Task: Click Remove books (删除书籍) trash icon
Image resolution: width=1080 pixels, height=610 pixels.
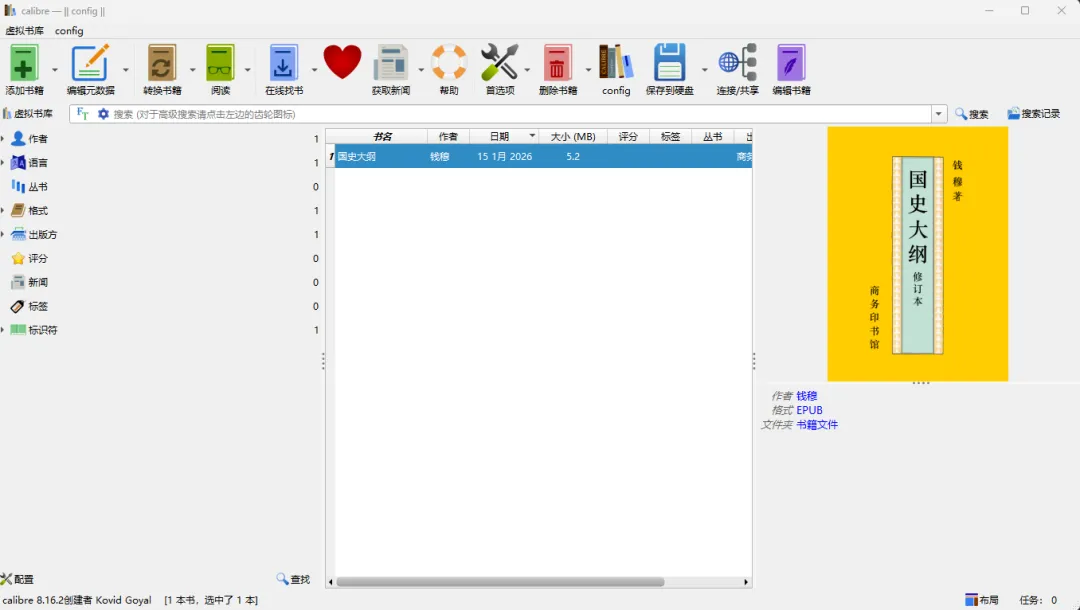Action: click(x=557, y=63)
